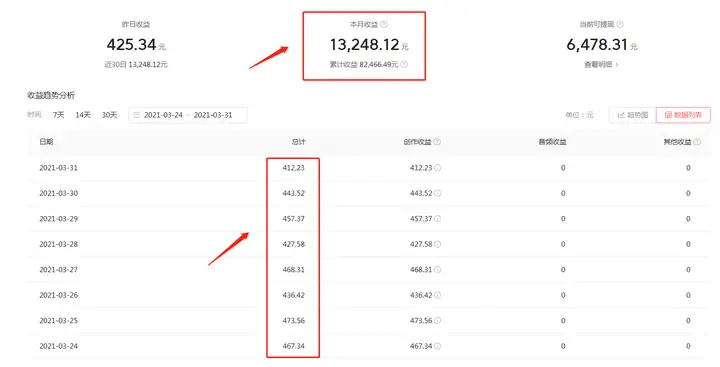Click 音频收益 value 0 for 2021-03-31
Viewport: 720px width, 367px height.
pyautogui.click(x=563, y=168)
